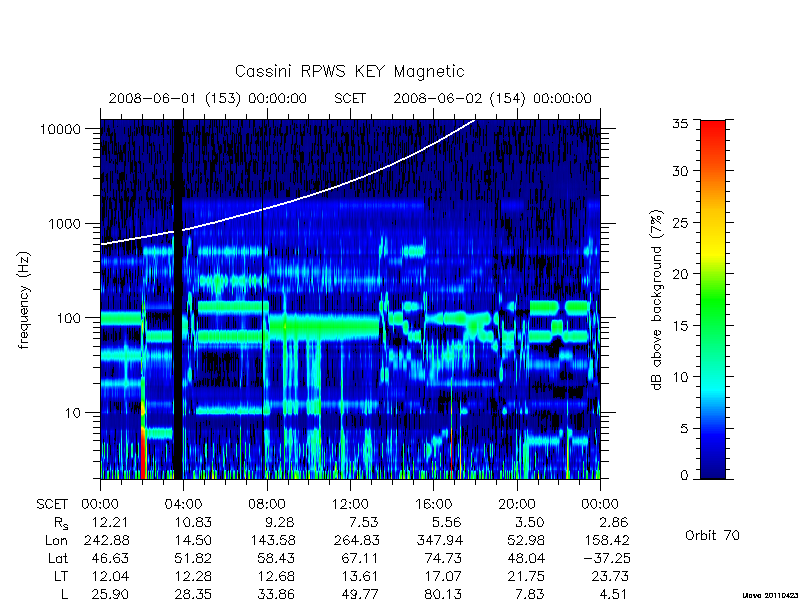Select the "20" colorbar tick label

pyautogui.click(x=680, y=274)
